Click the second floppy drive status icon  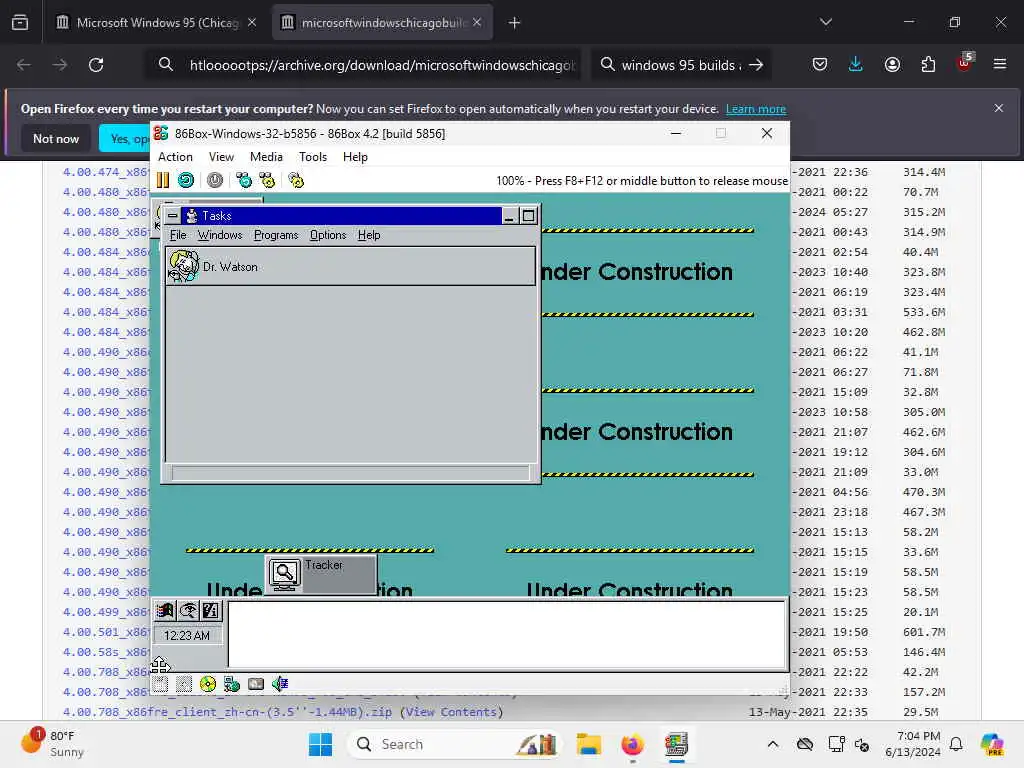(x=184, y=684)
